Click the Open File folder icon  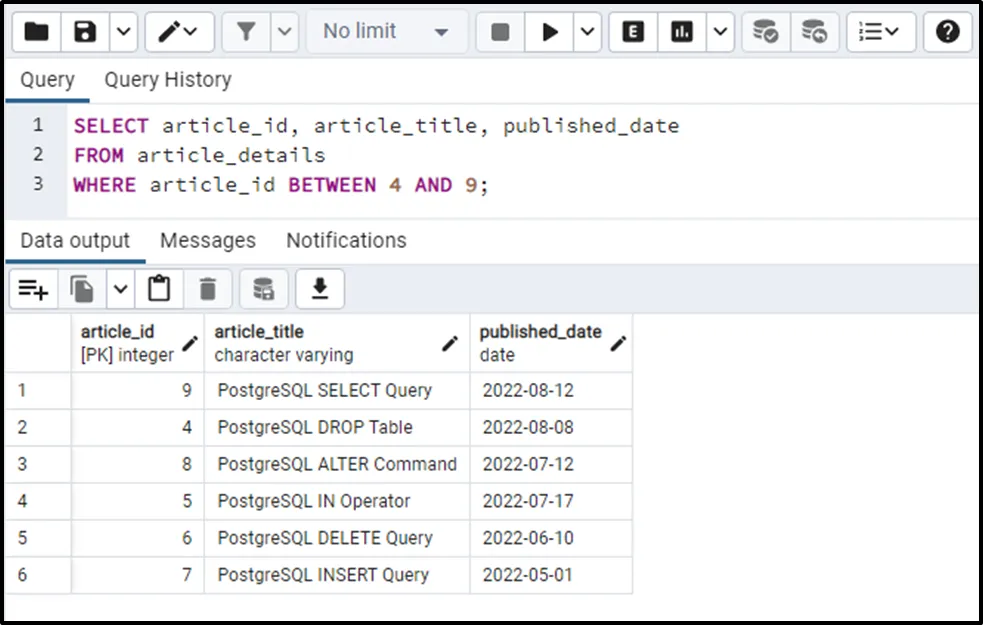click(x=36, y=32)
